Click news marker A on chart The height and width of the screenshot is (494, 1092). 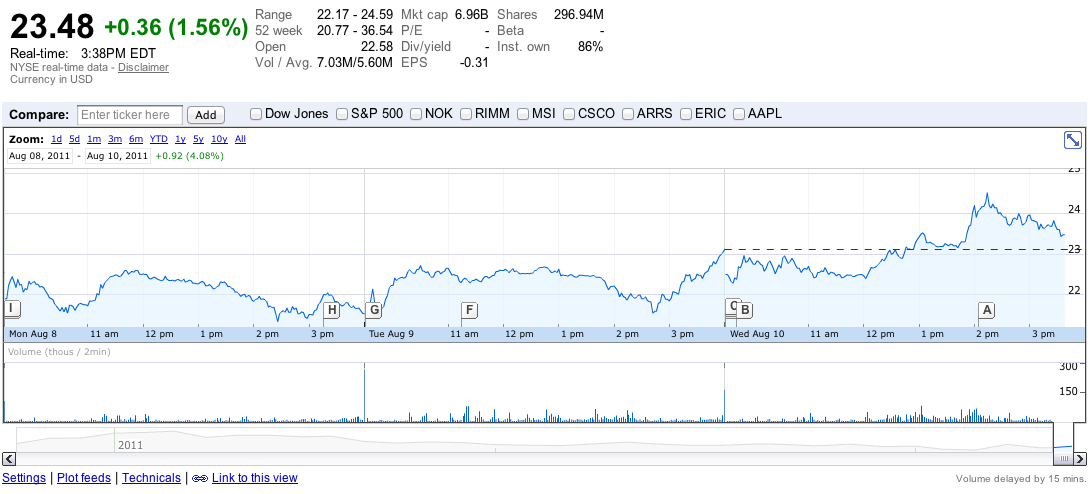[987, 310]
